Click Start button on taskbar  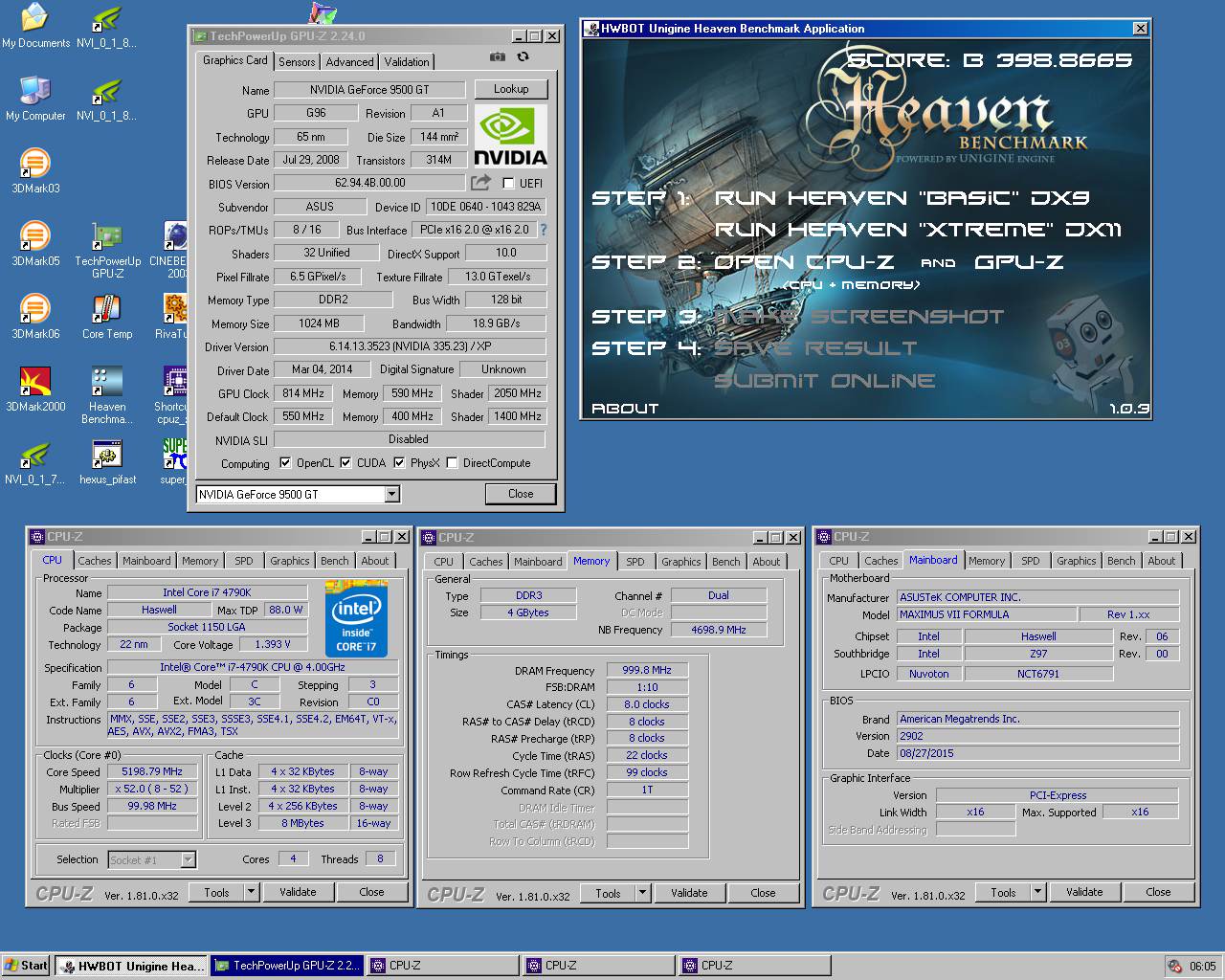[x=26, y=966]
